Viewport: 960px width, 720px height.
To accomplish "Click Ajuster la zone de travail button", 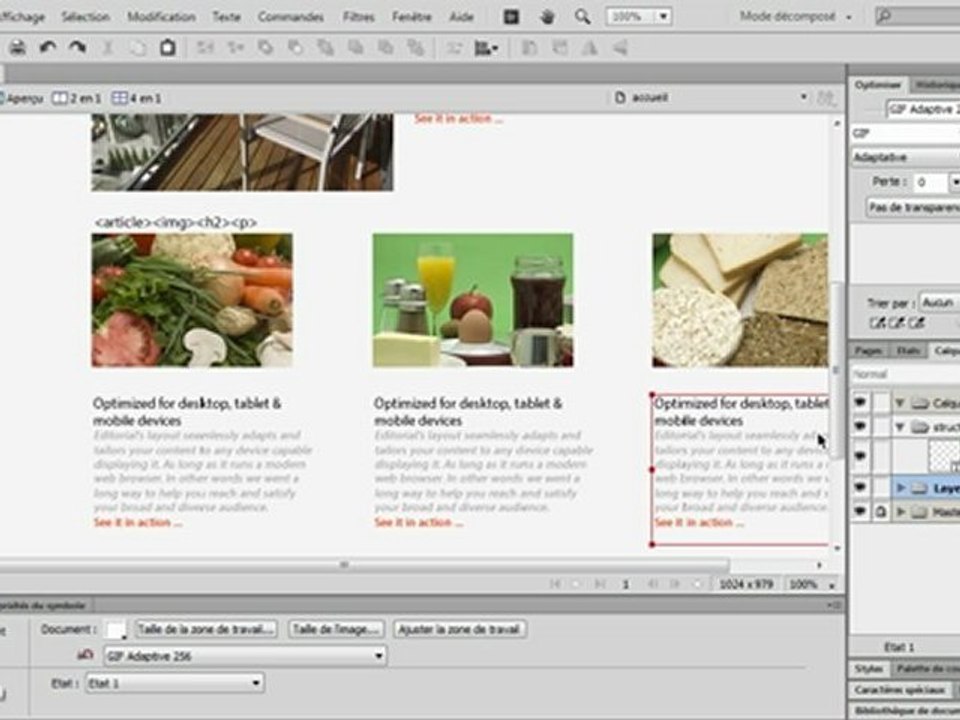I will click(x=459, y=629).
